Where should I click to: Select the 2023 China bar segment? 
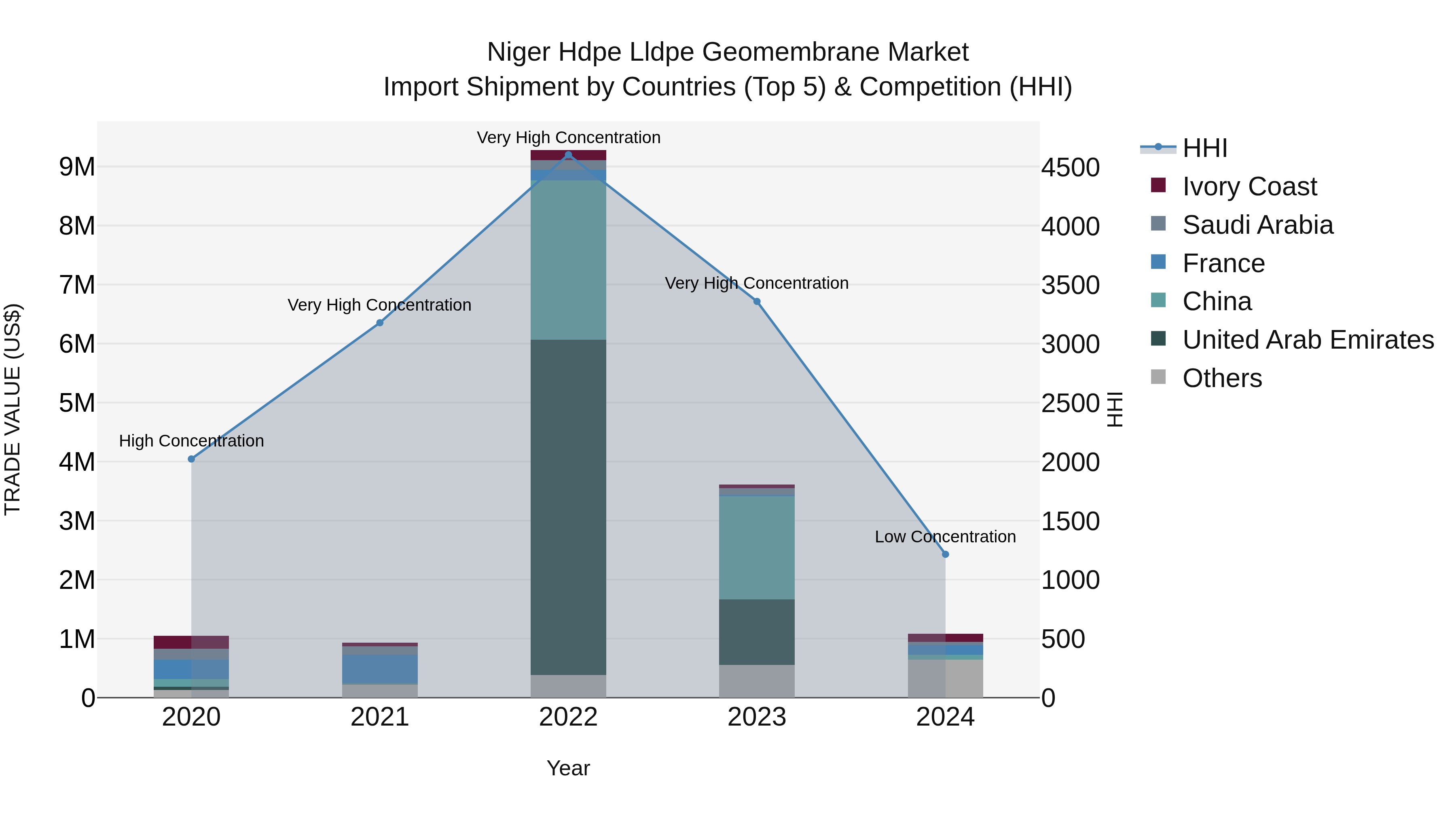(757, 548)
